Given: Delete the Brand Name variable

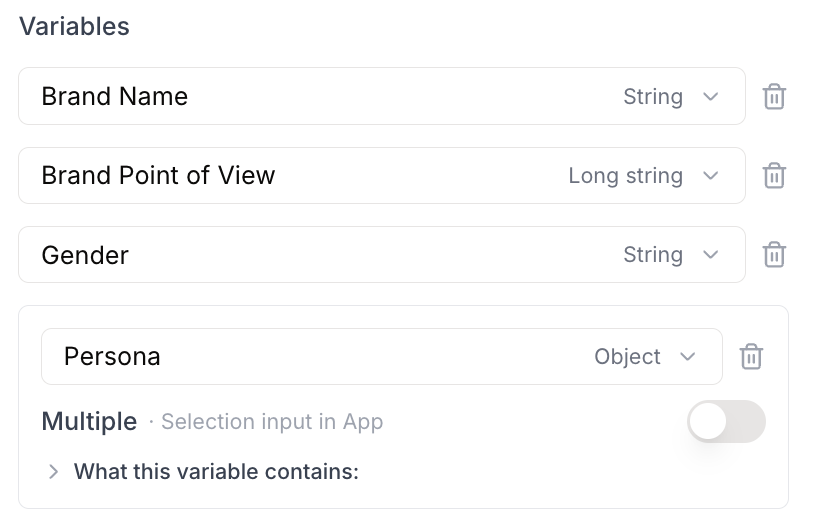Looking at the screenshot, I should coord(774,97).
